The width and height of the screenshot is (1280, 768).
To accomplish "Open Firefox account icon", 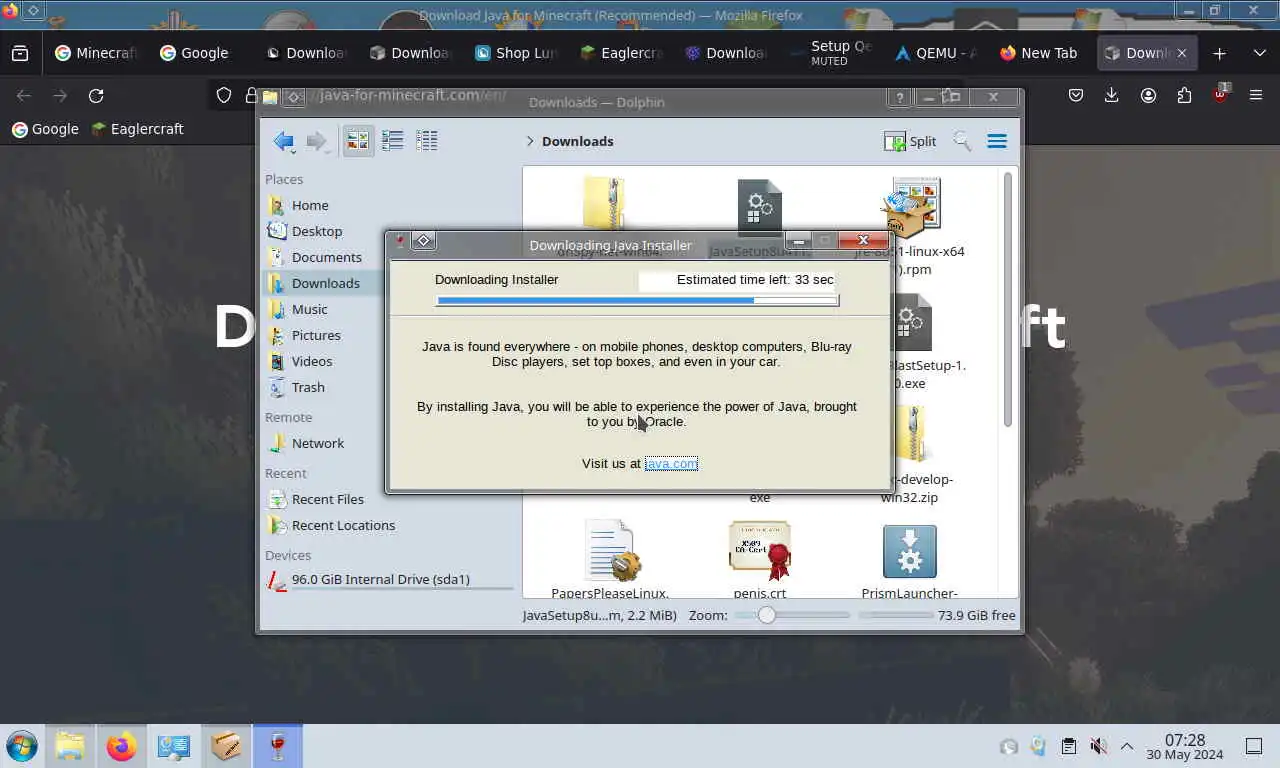I will (x=1148, y=95).
